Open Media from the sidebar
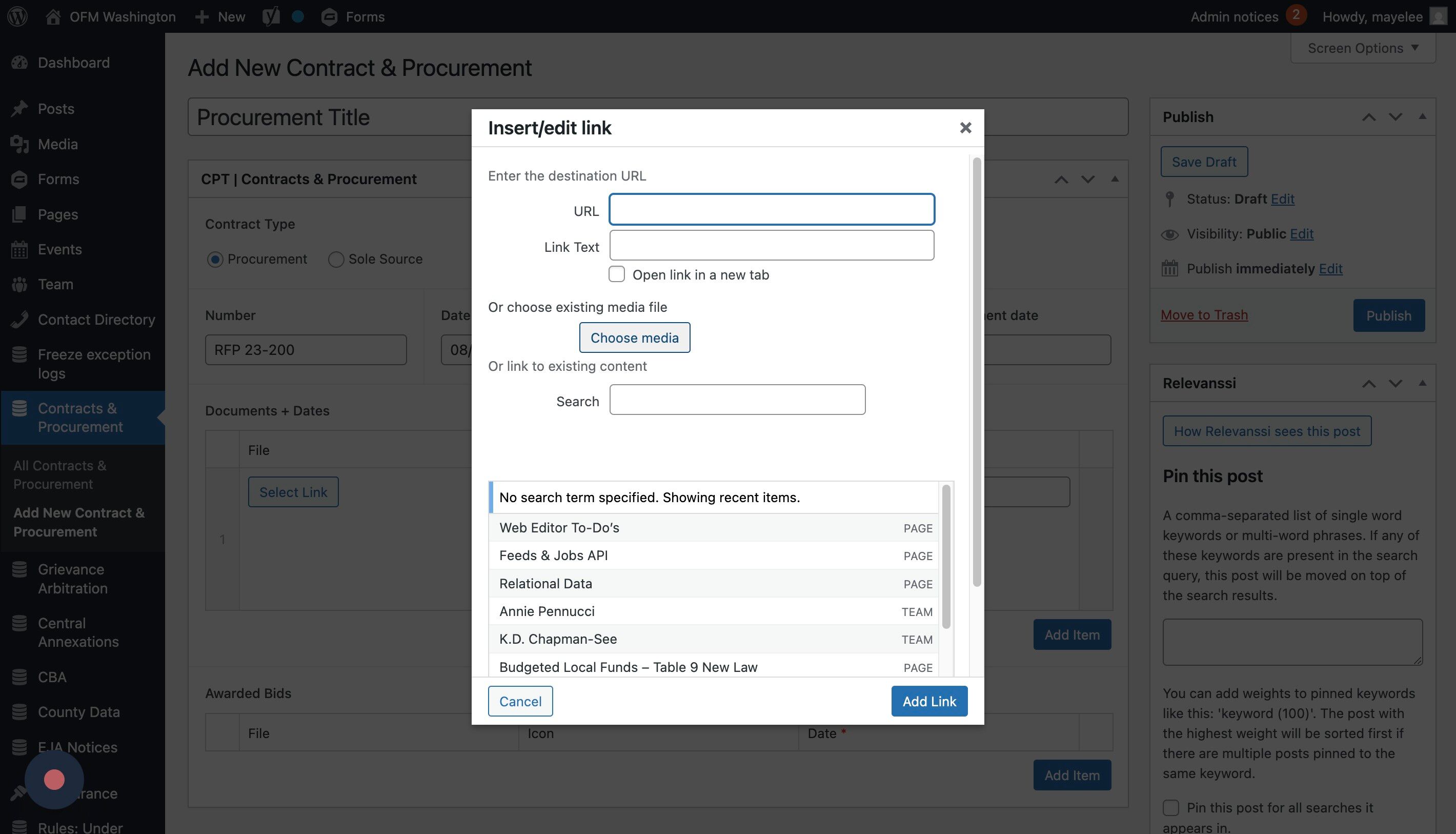Viewport: 1456px width, 834px height. coord(57,144)
